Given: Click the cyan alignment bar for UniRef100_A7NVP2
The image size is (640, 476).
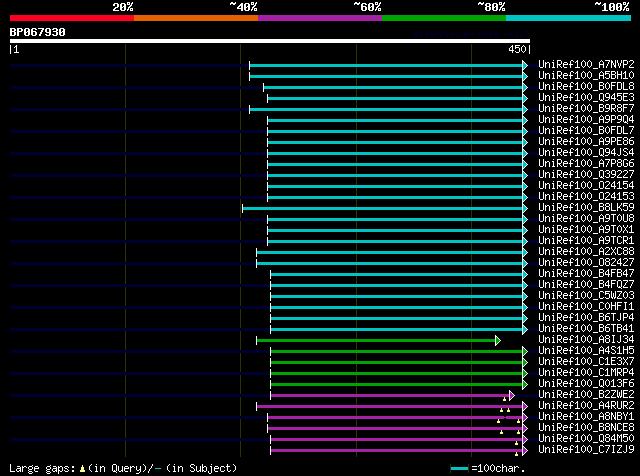Looking at the screenshot, I should click(x=386, y=65).
